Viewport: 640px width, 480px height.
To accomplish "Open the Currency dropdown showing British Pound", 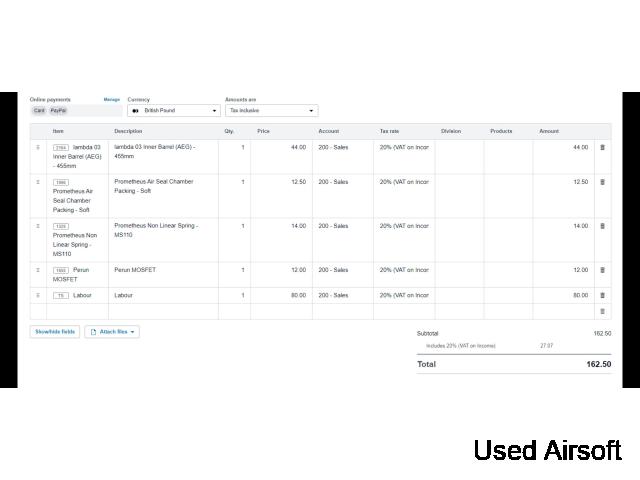I will [x=174, y=111].
